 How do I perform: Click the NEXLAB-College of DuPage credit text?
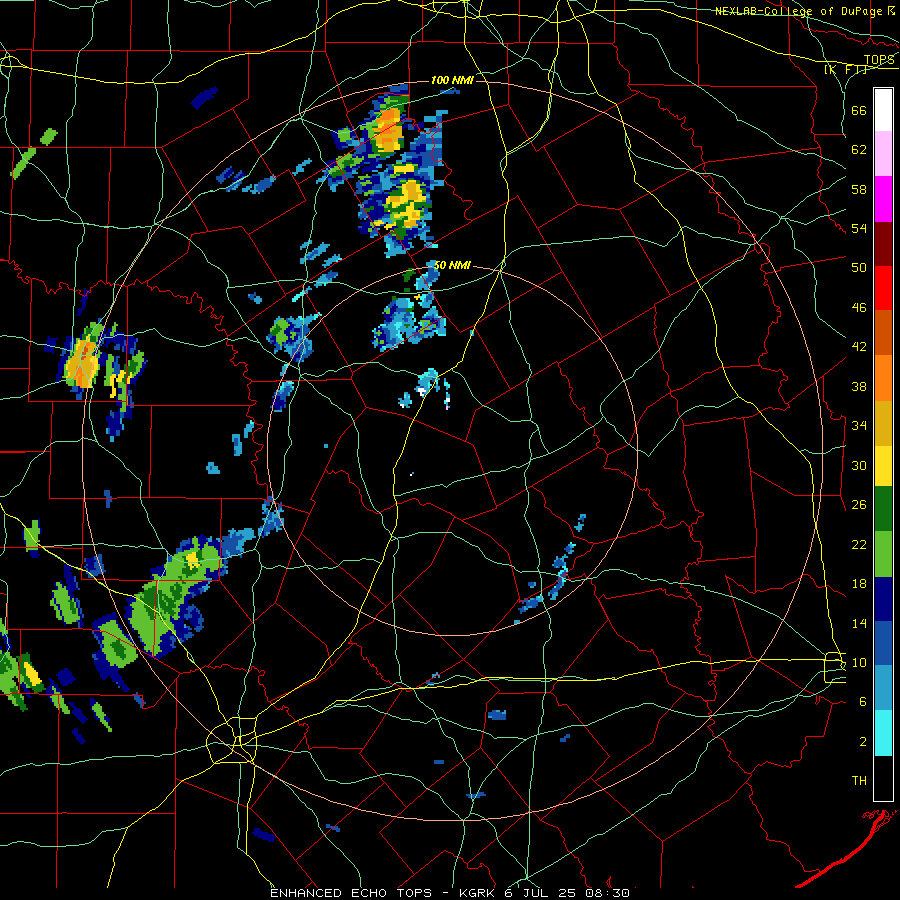(798, 11)
